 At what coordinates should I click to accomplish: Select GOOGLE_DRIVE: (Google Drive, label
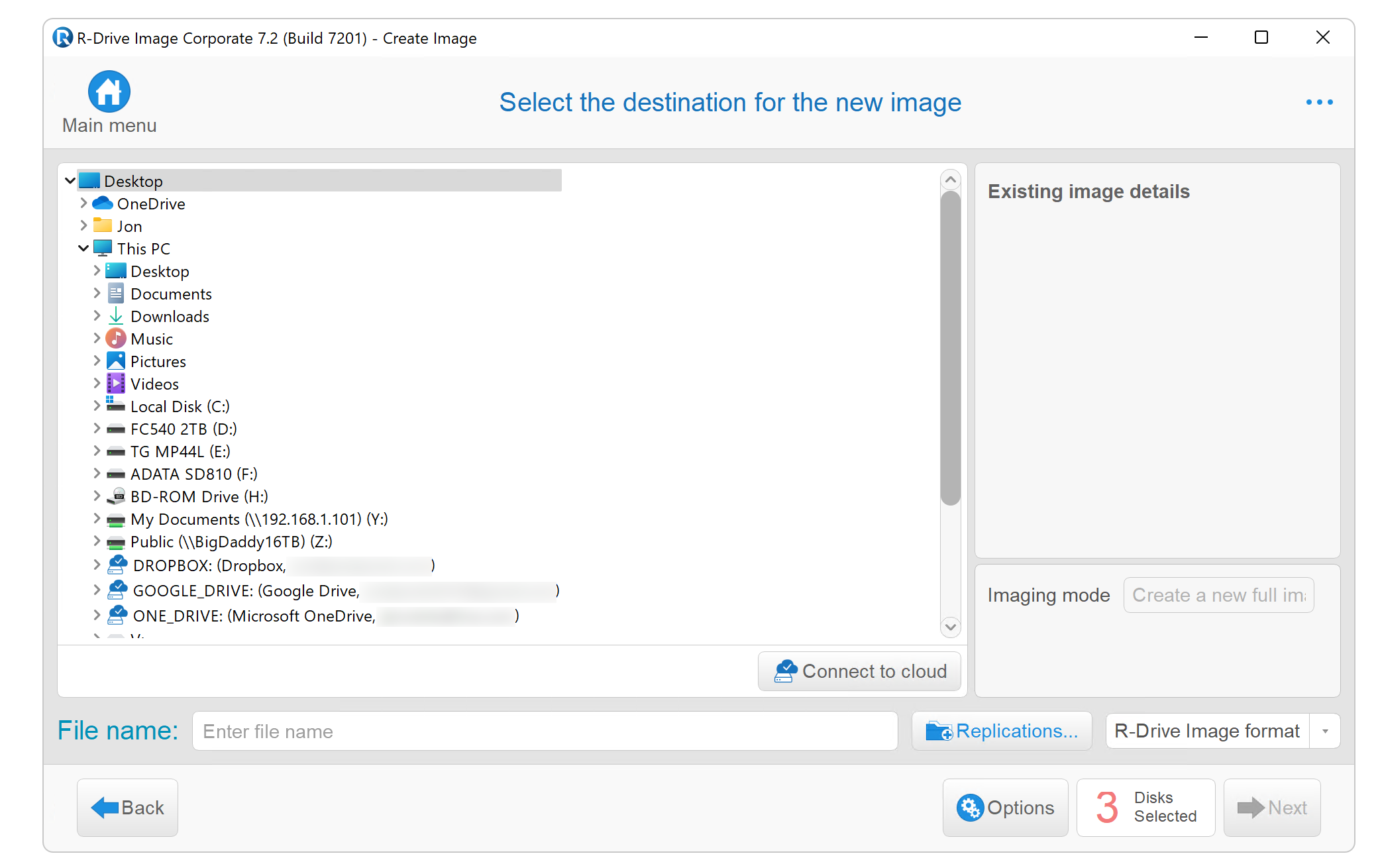tap(246, 590)
